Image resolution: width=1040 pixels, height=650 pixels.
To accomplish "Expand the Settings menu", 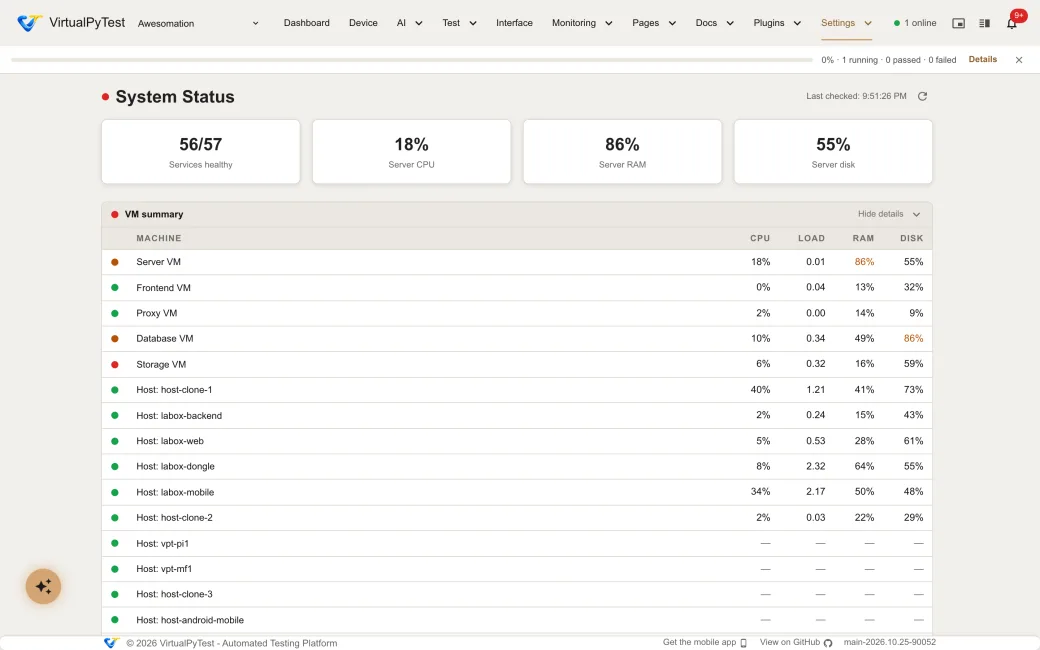I will 846,23.
